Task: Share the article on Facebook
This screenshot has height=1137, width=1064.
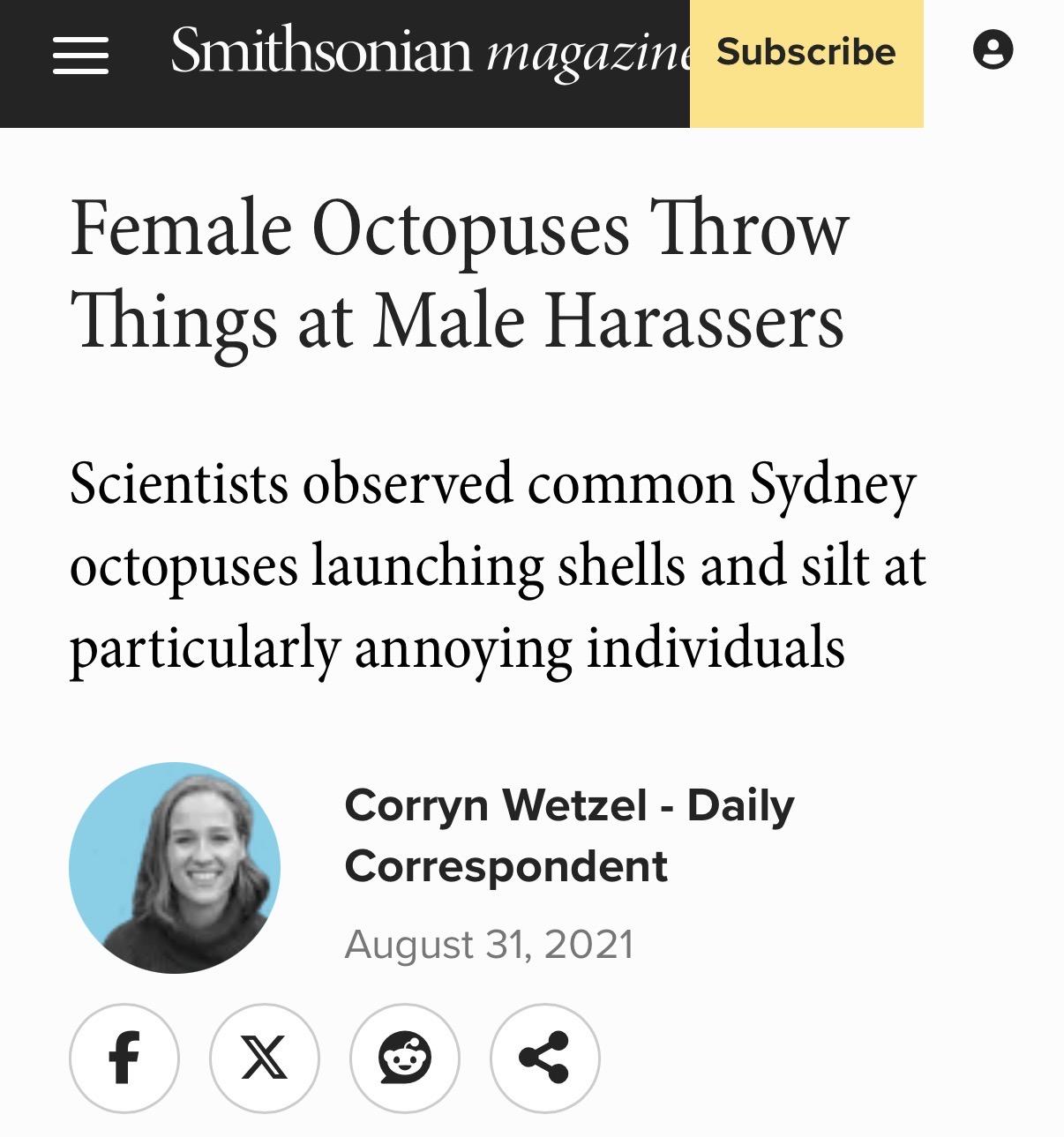Action: (124, 1057)
